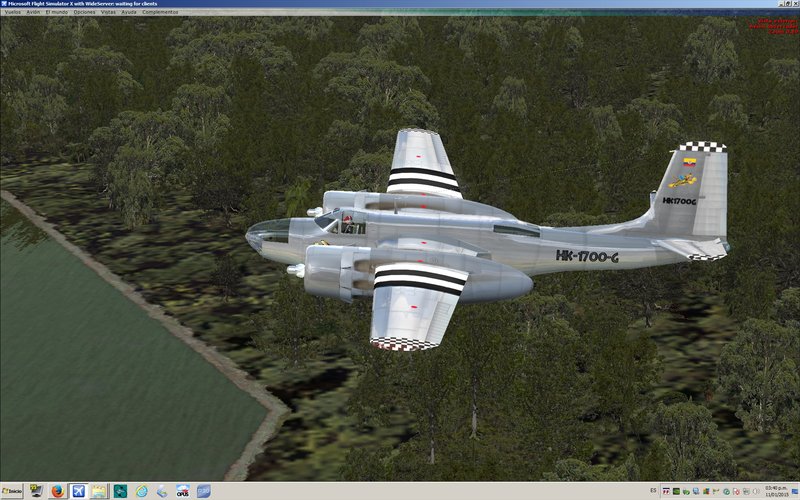Open the Opciones menu

pyautogui.click(x=85, y=12)
